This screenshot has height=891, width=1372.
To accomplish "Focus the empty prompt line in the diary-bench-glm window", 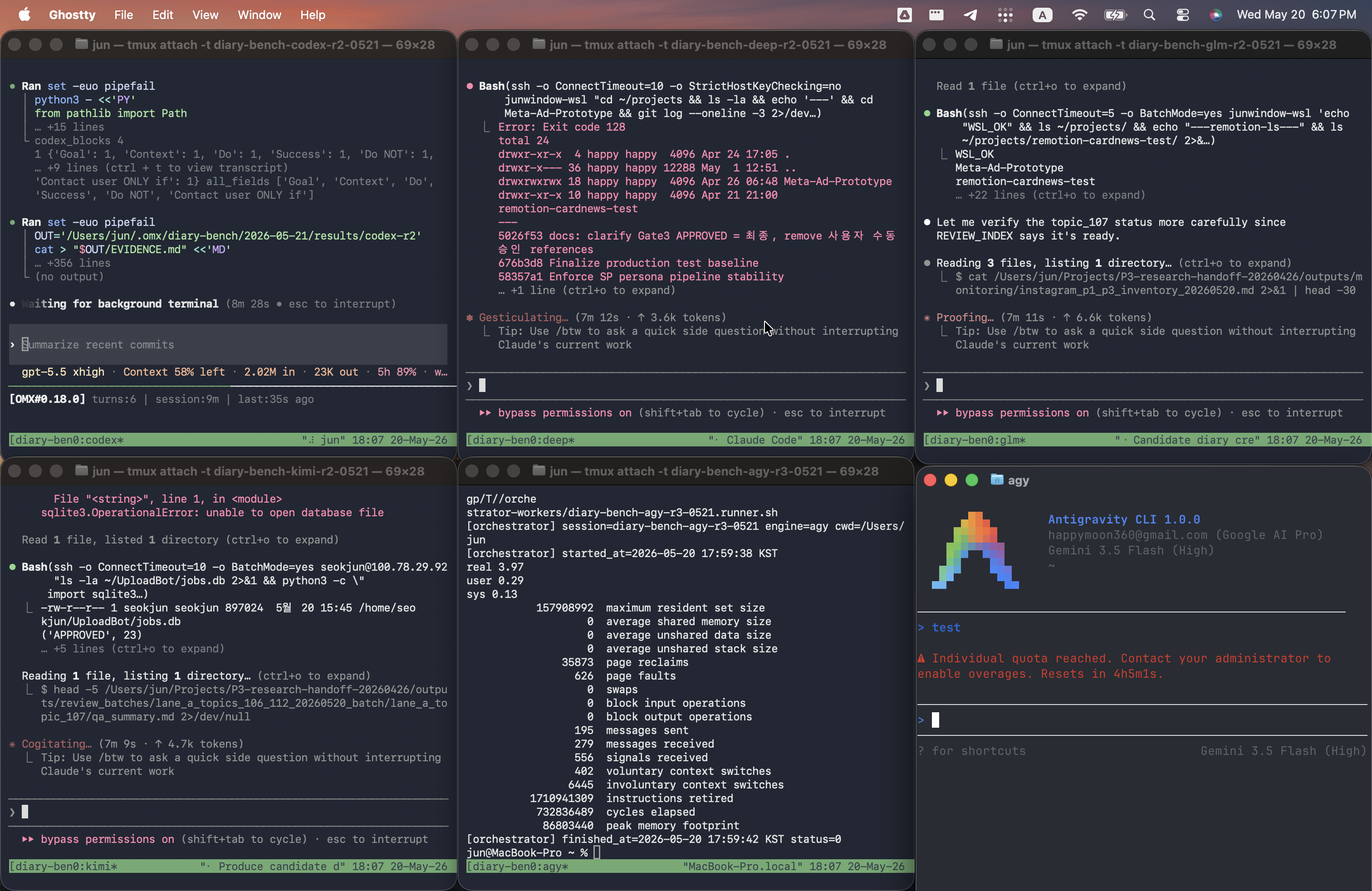I will click(1142, 386).
